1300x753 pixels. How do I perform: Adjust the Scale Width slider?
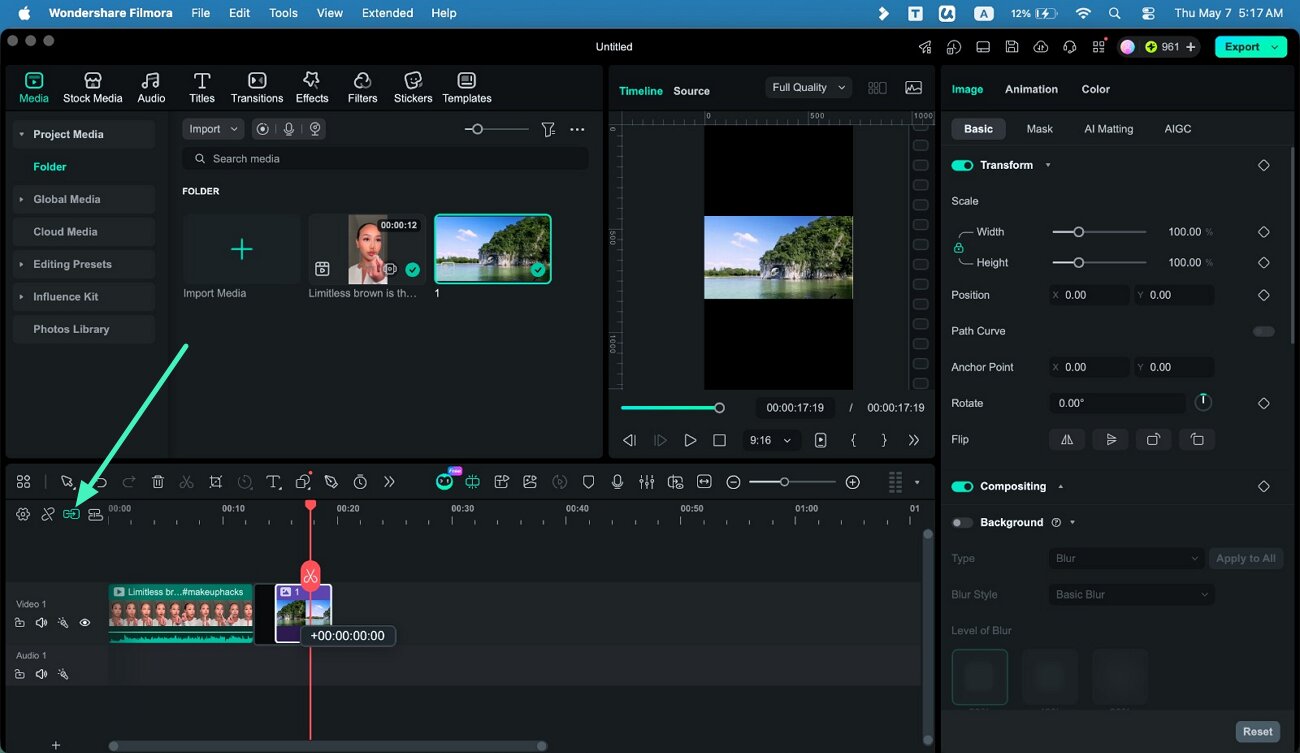pyautogui.click(x=1099, y=232)
